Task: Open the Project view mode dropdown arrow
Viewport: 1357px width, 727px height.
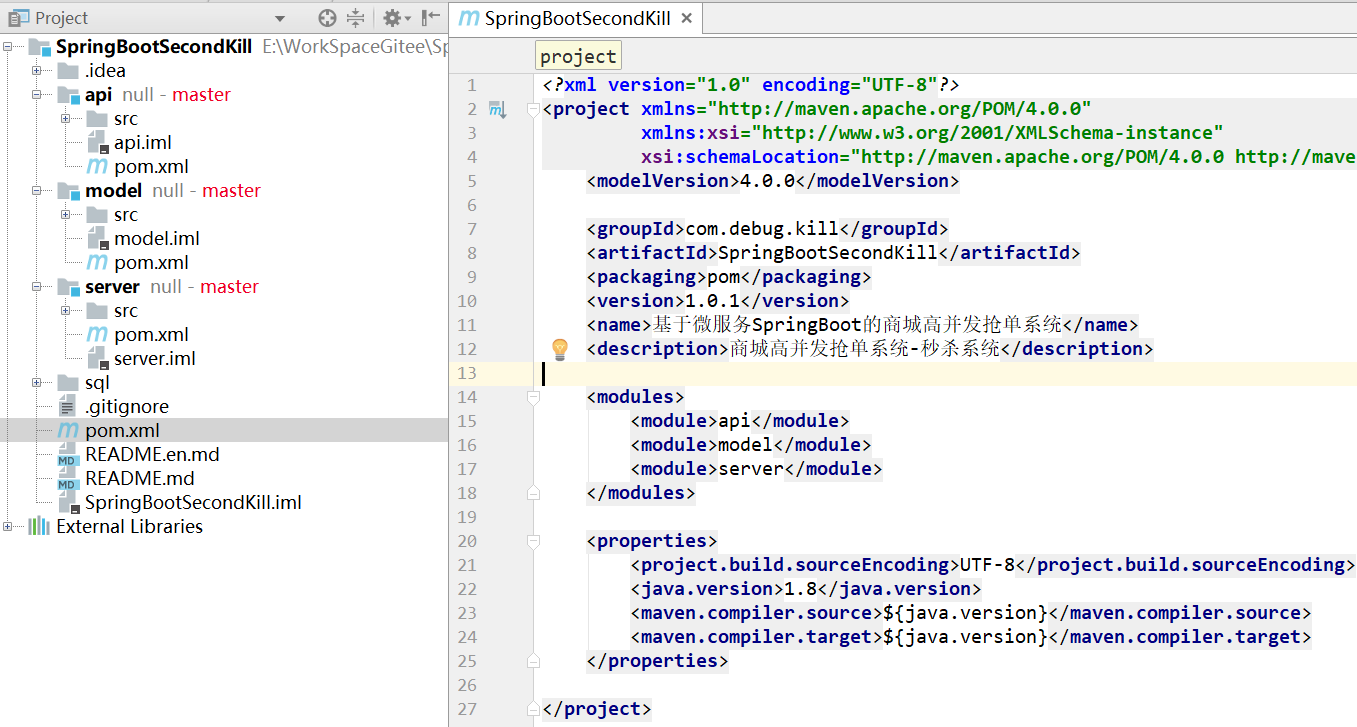Action: click(x=280, y=19)
